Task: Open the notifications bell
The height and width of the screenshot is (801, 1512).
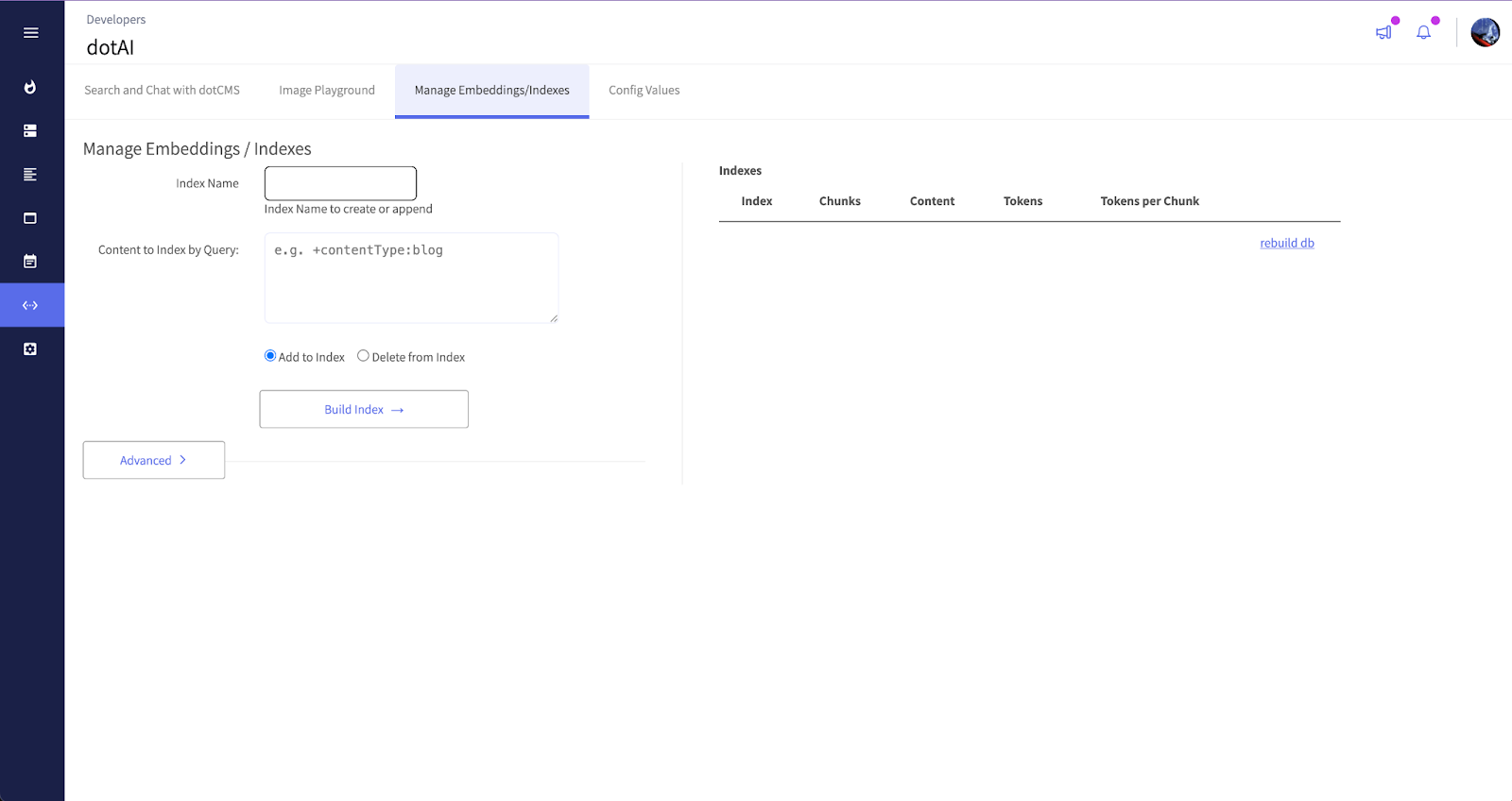Action: coord(1423,32)
